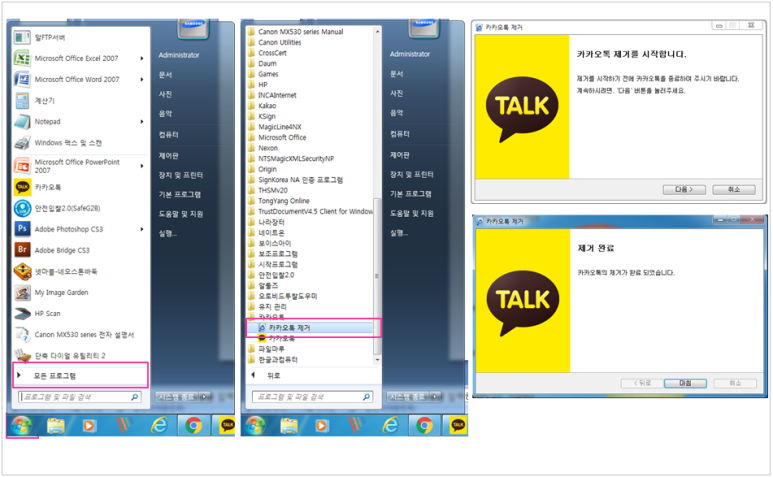Launch Microsoft Office Excel 2007 icon
Viewport: 773px width, 477px height.
point(22,58)
